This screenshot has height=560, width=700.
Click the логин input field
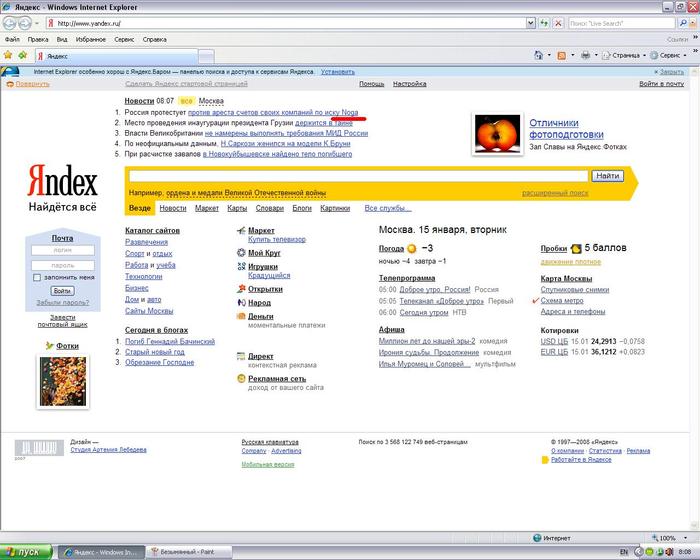62,250
